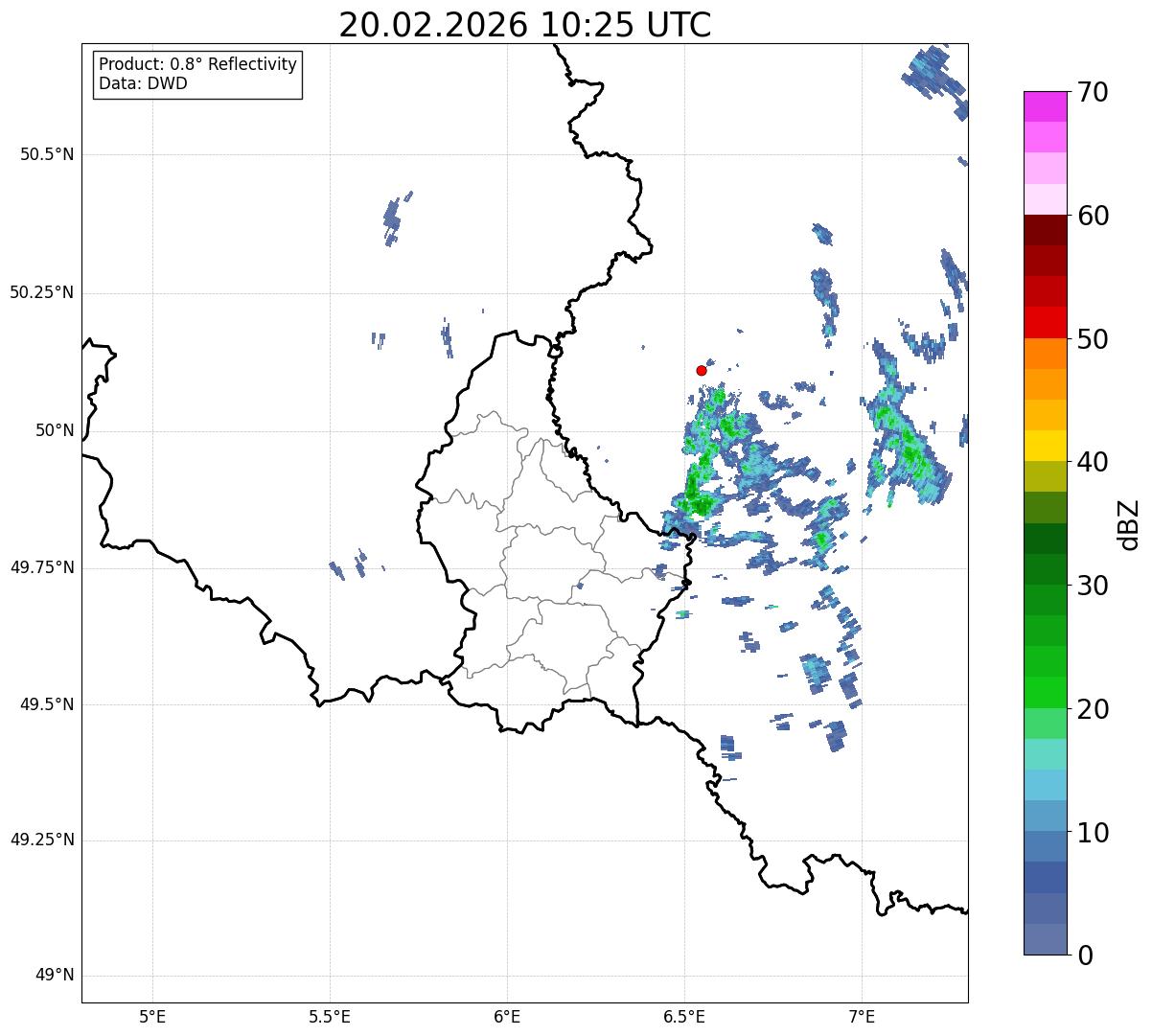Click the colorbar tick label 10
Screen dimensions: 1152x1036
tap(1093, 833)
